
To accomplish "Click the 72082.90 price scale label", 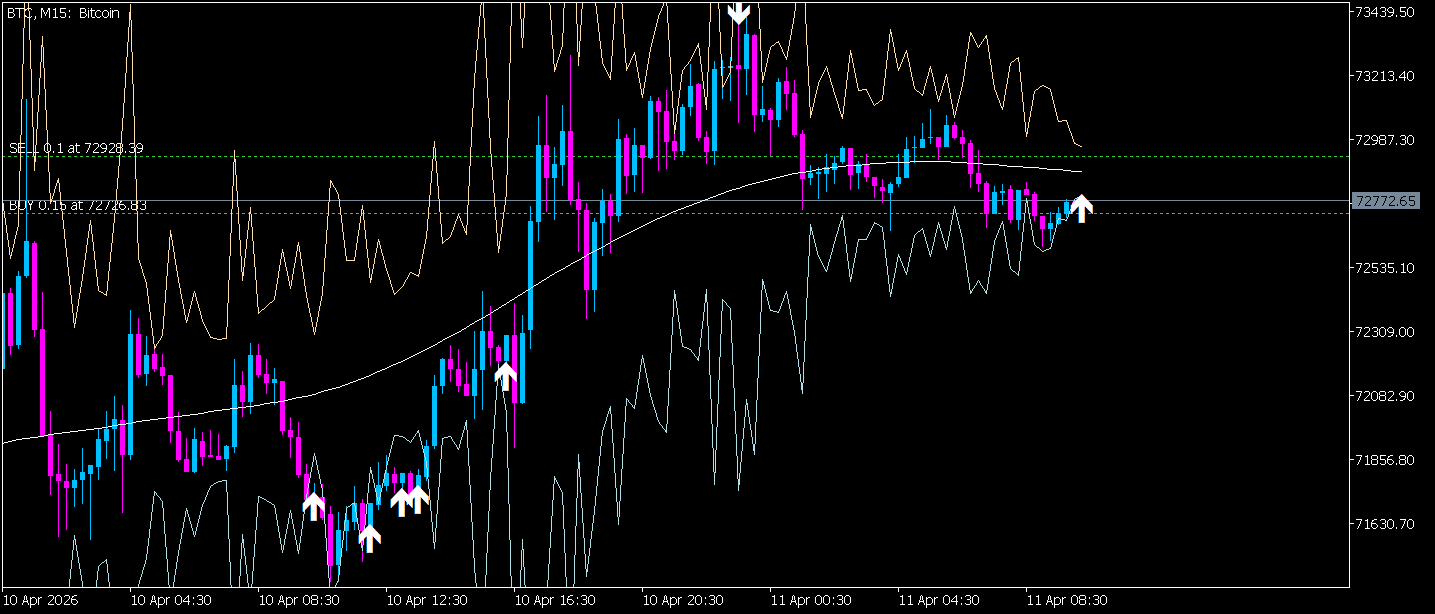I will pyautogui.click(x=1384, y=396).
